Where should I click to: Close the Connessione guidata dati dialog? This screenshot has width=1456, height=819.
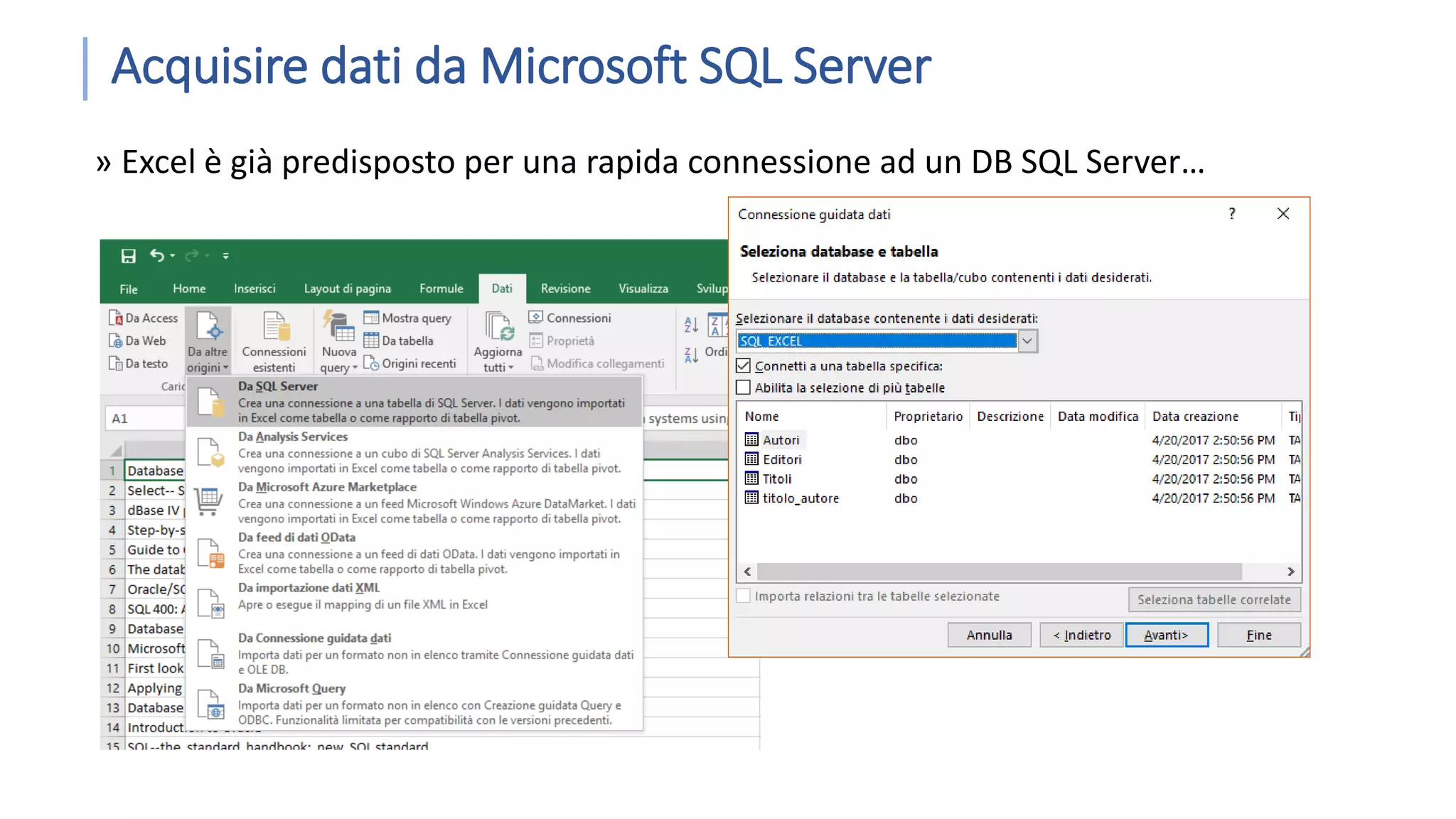1283,214
